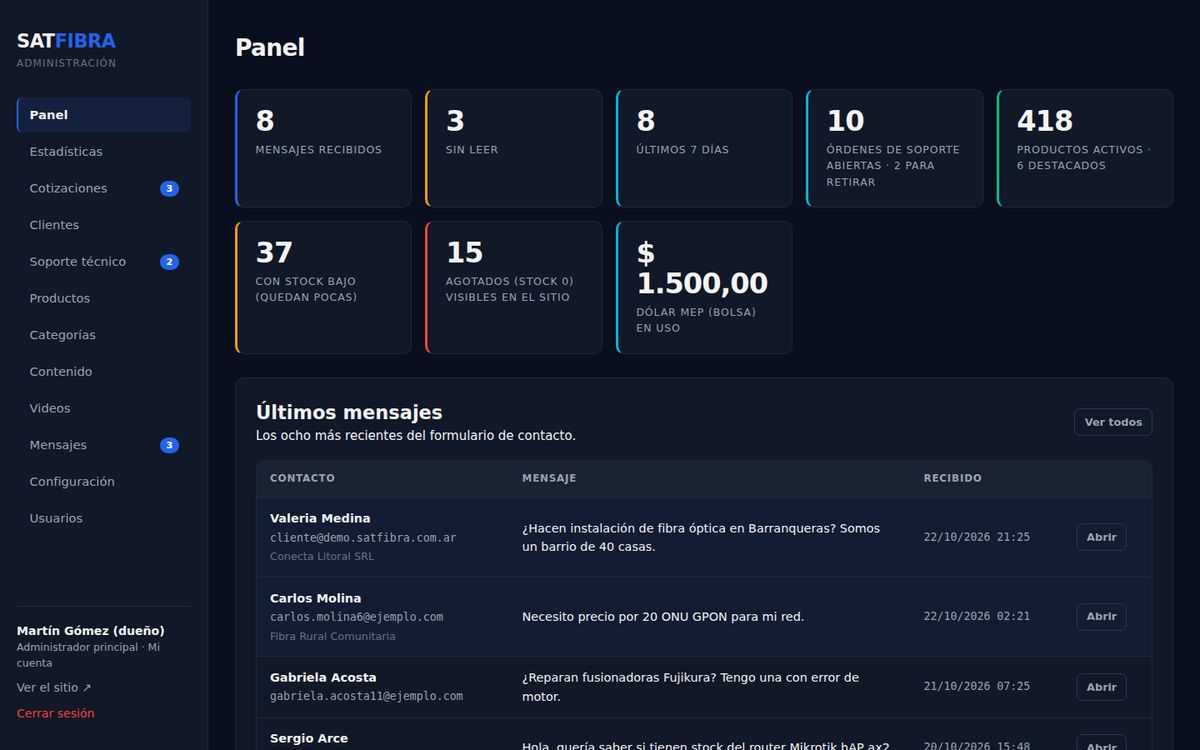Open Valeria Medina's message with Abrir

(x=1101, y=537)
